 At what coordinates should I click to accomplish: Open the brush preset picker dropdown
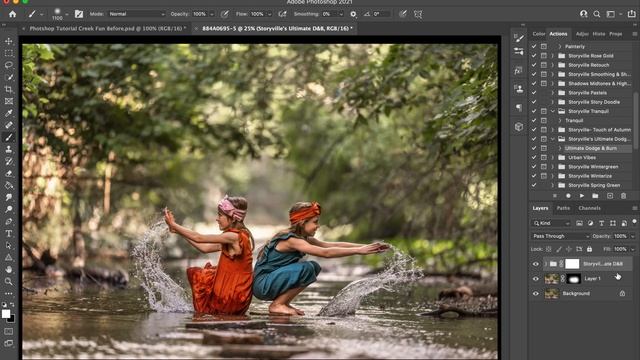point(67,14)
